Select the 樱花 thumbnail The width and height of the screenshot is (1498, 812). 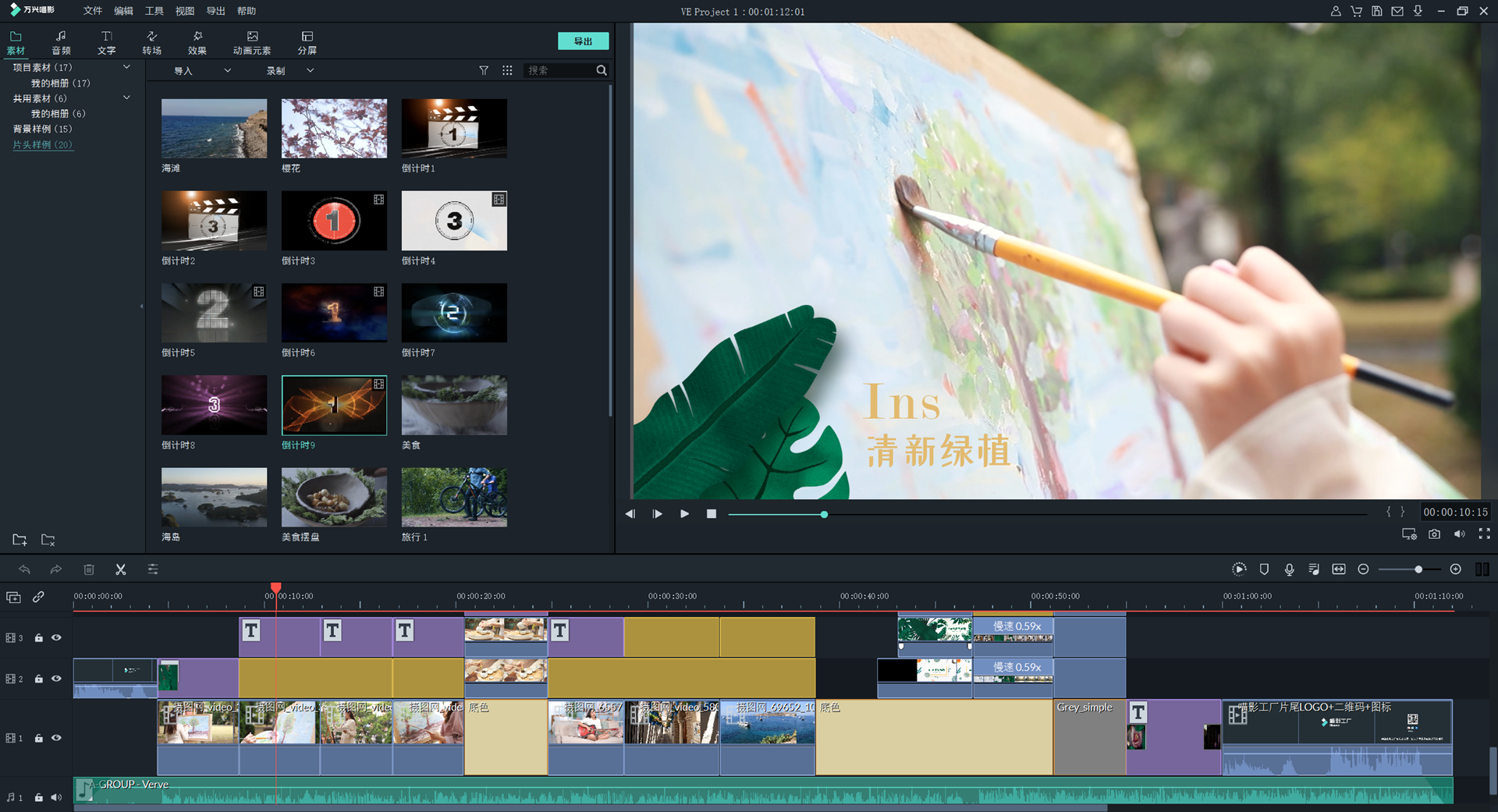coord(334,129)
